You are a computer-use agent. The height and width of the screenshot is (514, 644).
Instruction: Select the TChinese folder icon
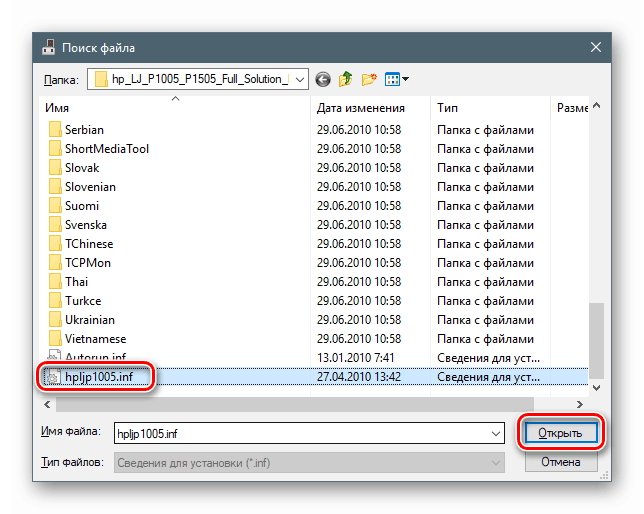coord(55,243)
